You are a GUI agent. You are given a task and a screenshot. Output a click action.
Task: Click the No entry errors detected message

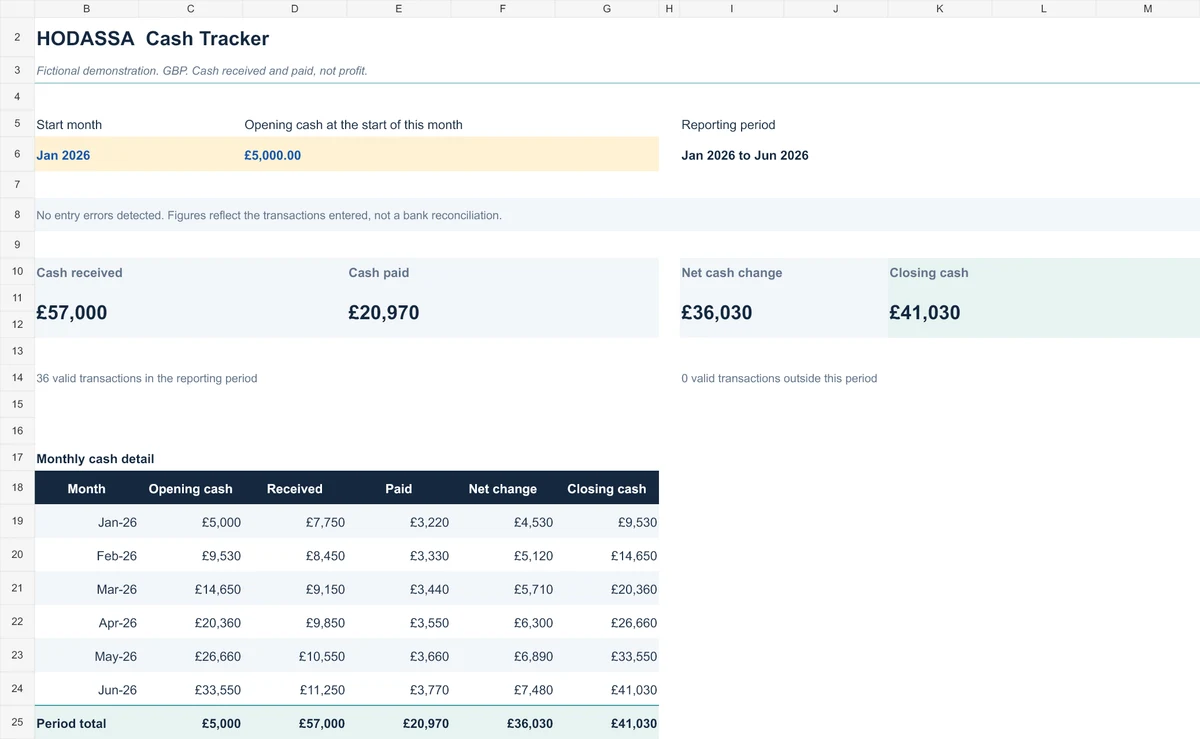click(x=269, y=215)
